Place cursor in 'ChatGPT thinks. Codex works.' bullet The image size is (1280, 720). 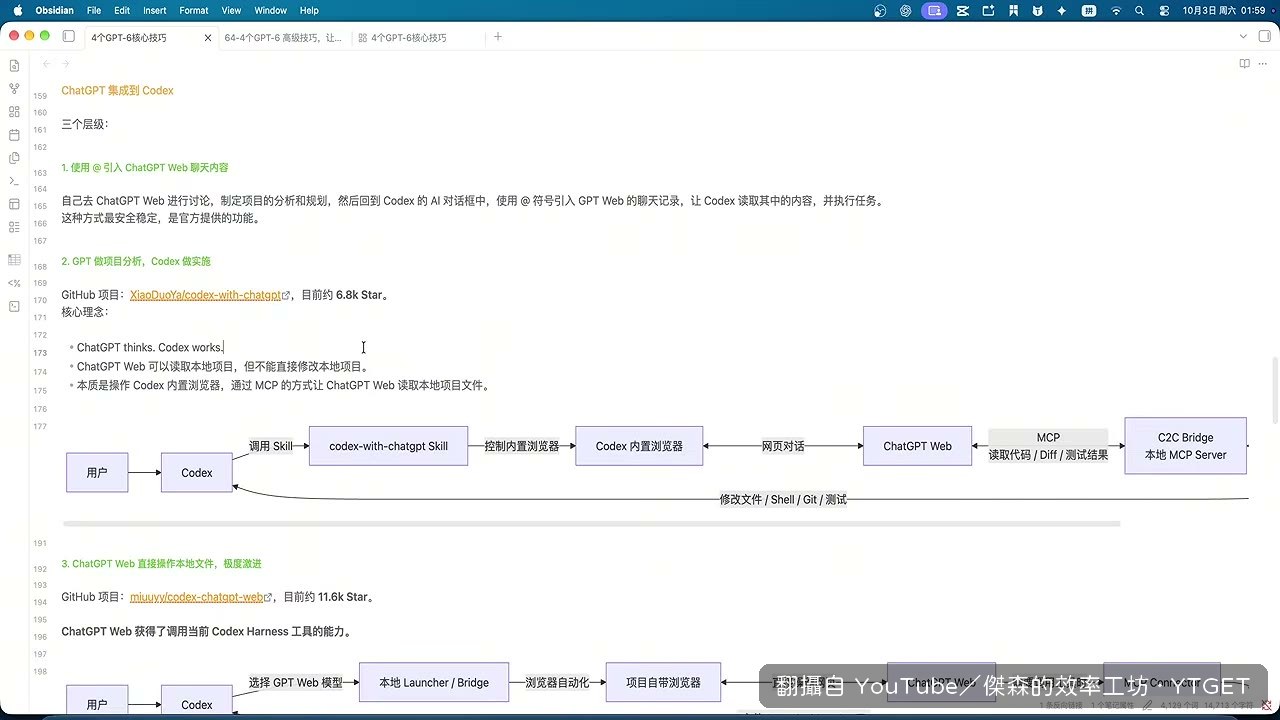click(x=150, y=347)
